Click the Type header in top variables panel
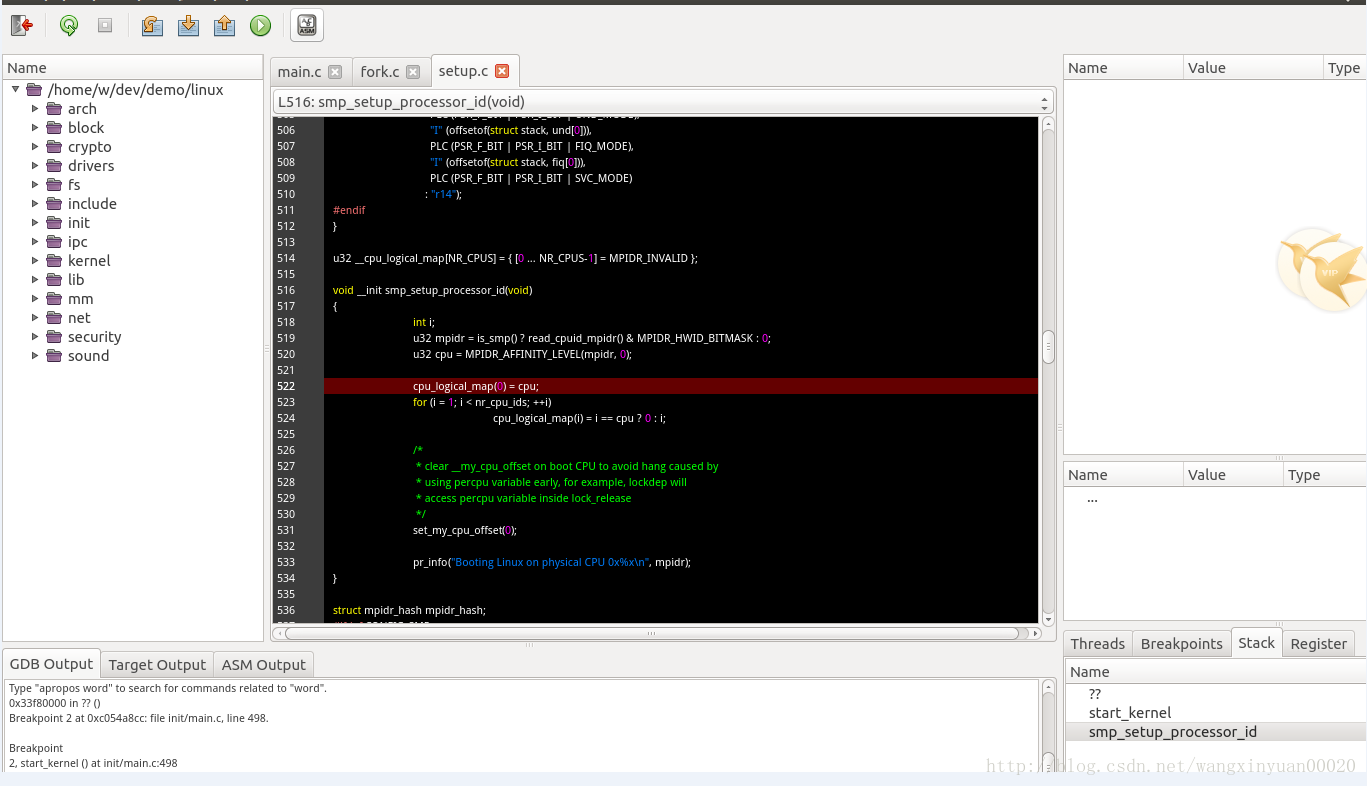The width and height of the screenshot is (1367, 786). 1344,68
